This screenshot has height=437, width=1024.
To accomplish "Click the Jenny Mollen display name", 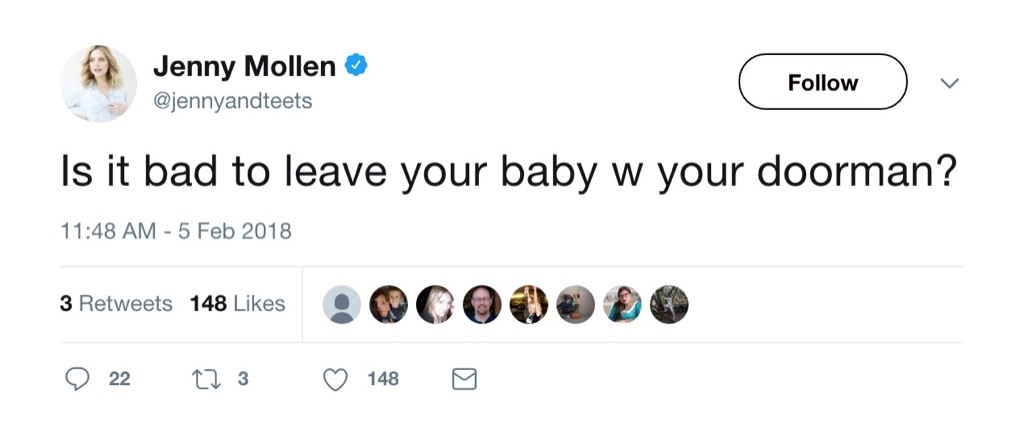I will (244, 67).
